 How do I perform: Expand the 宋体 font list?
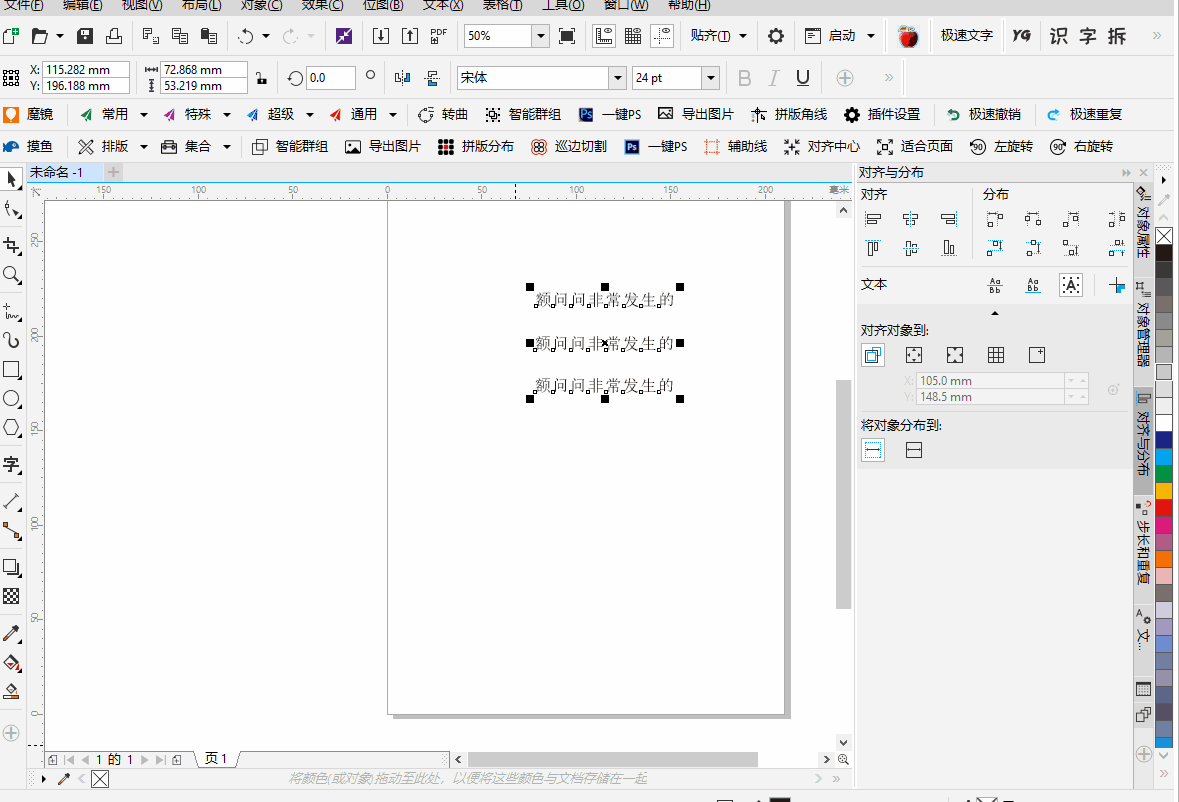click(x=617, y=77)
